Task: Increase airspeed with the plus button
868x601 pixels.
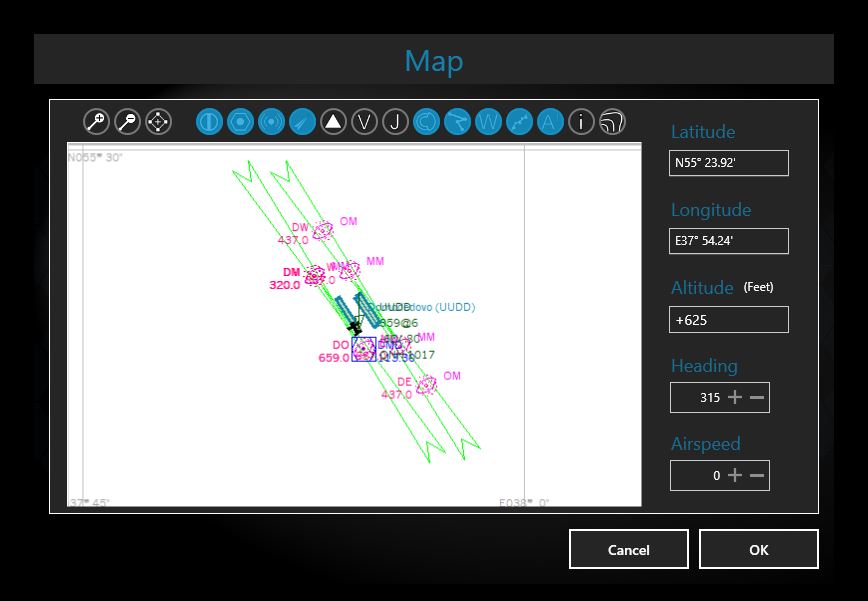Action: click(x=735, y=475)
